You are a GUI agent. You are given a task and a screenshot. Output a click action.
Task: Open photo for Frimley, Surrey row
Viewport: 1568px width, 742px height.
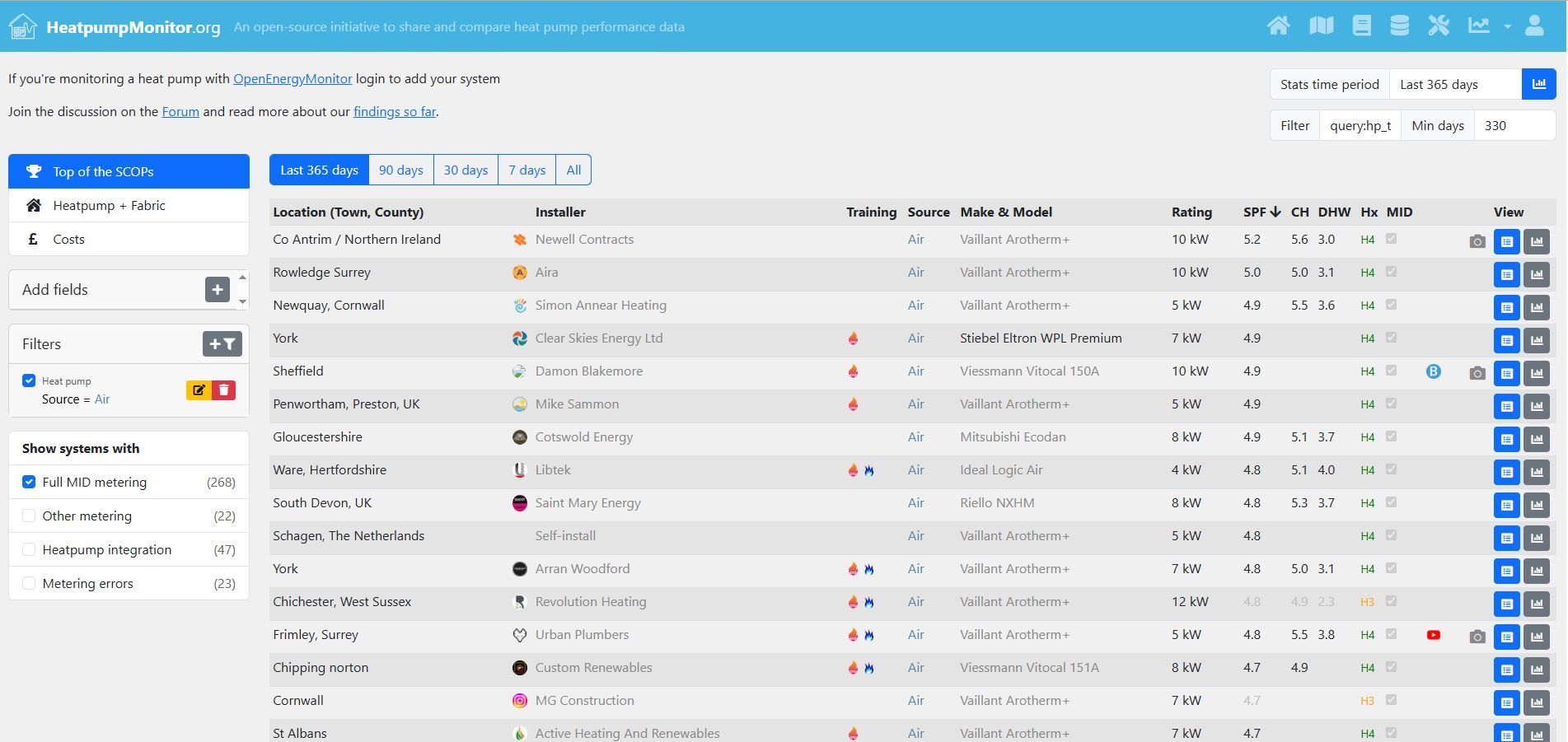click(x=1477, y=637)
